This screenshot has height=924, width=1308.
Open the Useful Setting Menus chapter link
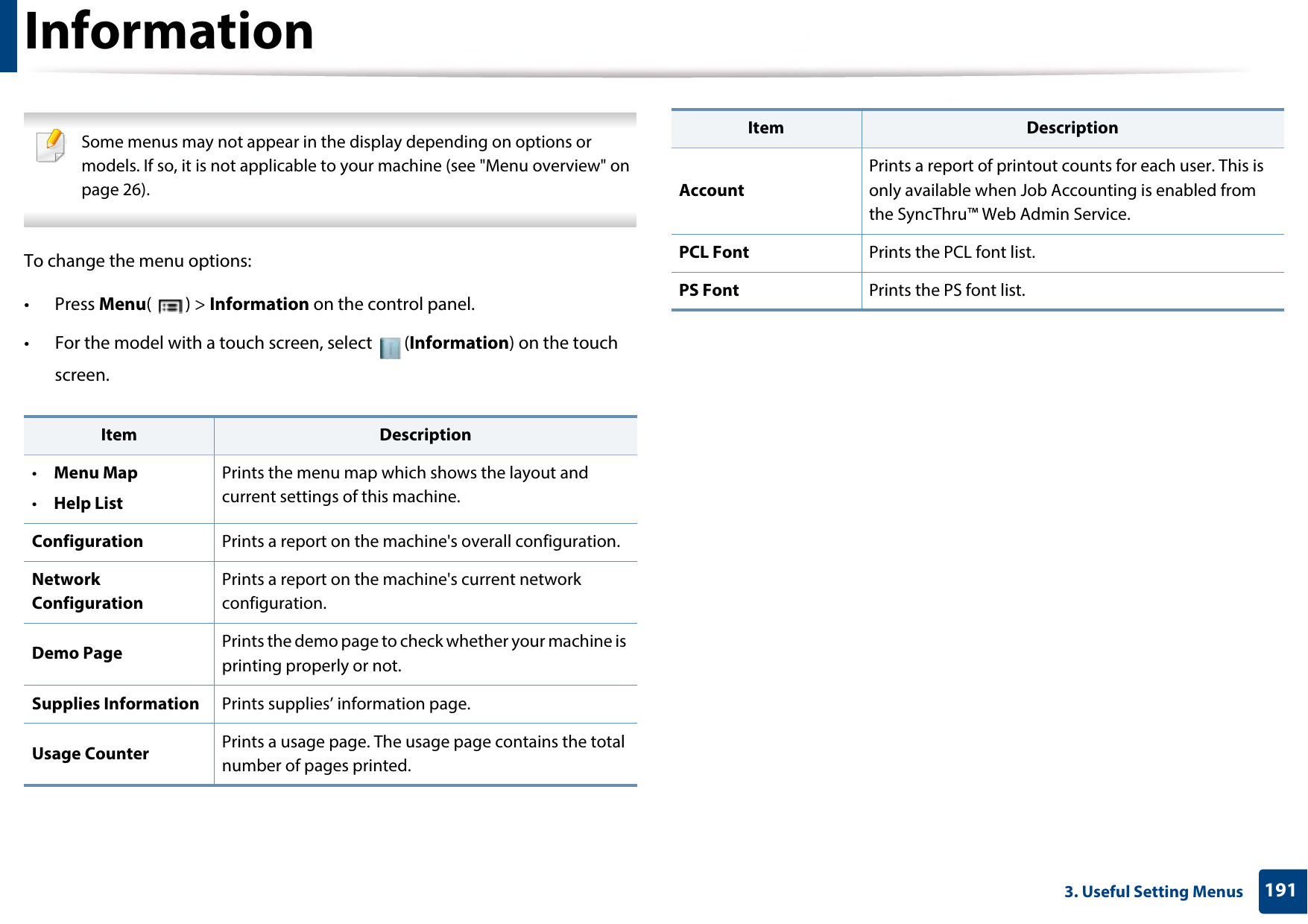click(x=1153, y=892)
